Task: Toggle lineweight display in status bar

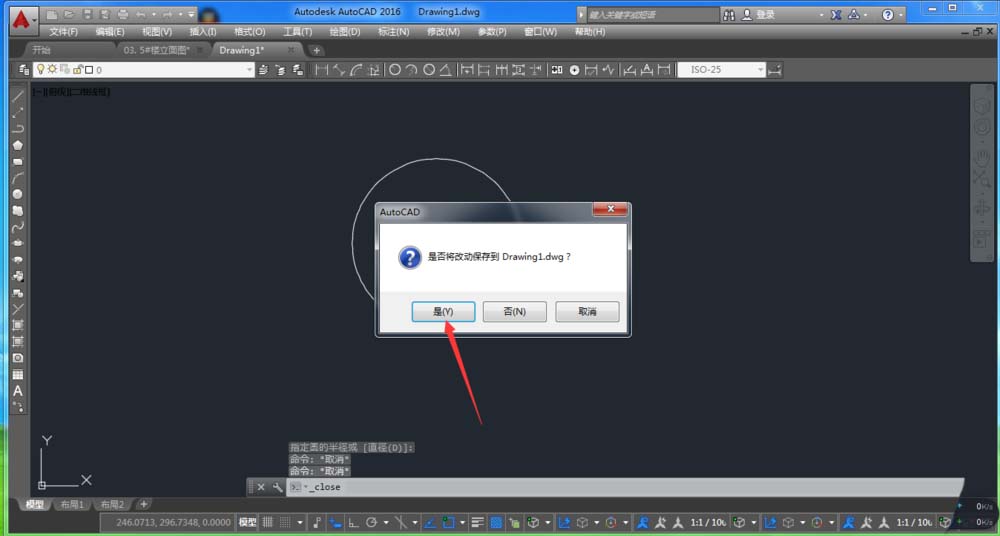Action: pyautogui.click(x=478, y=523)
